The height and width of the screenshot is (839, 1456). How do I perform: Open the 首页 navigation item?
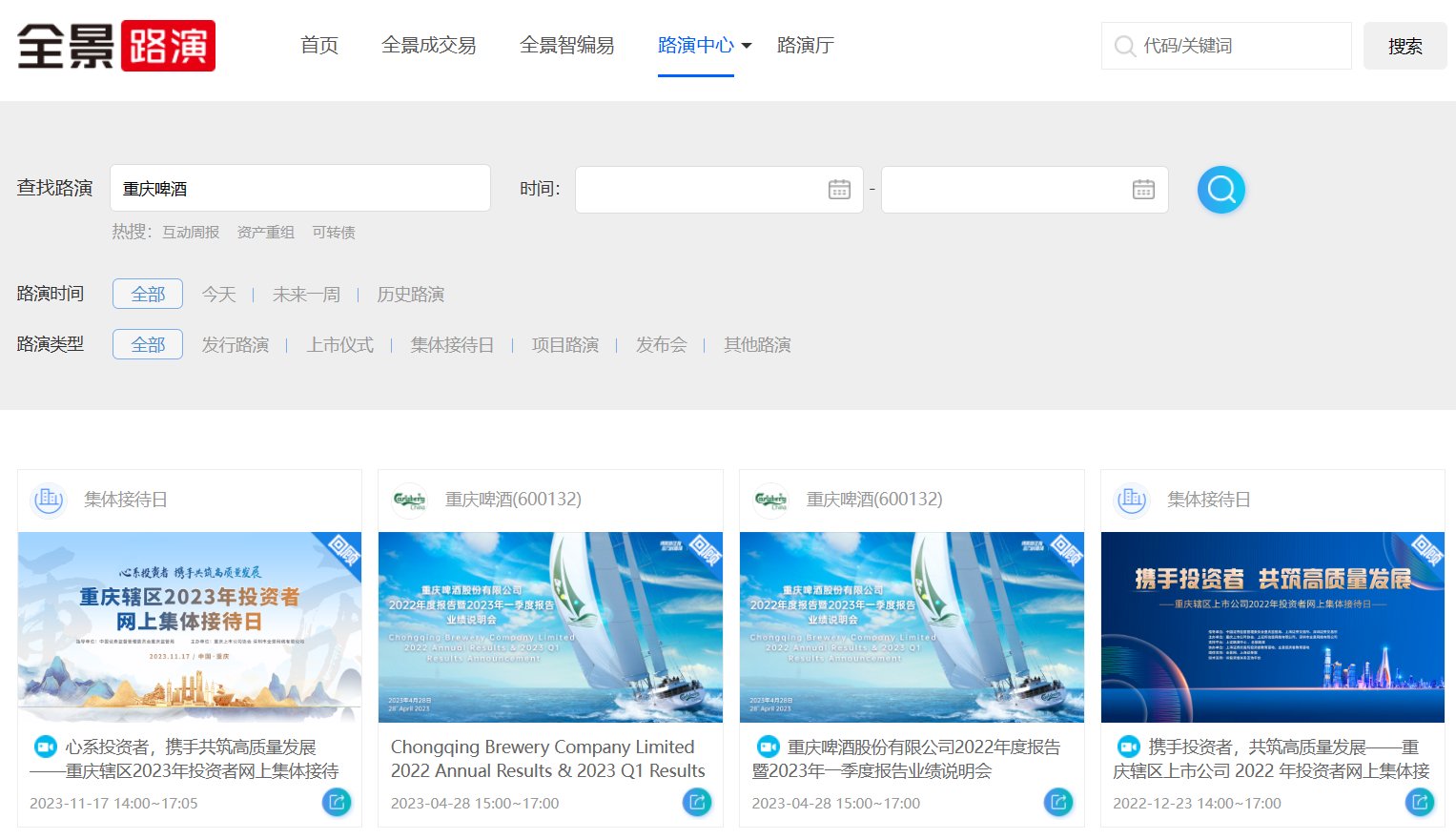[x=319, y=45]
